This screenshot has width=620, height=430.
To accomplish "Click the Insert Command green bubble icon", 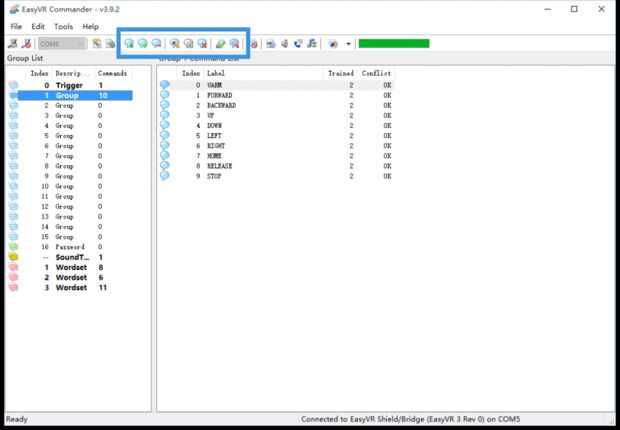I will (x=142, y=44).
